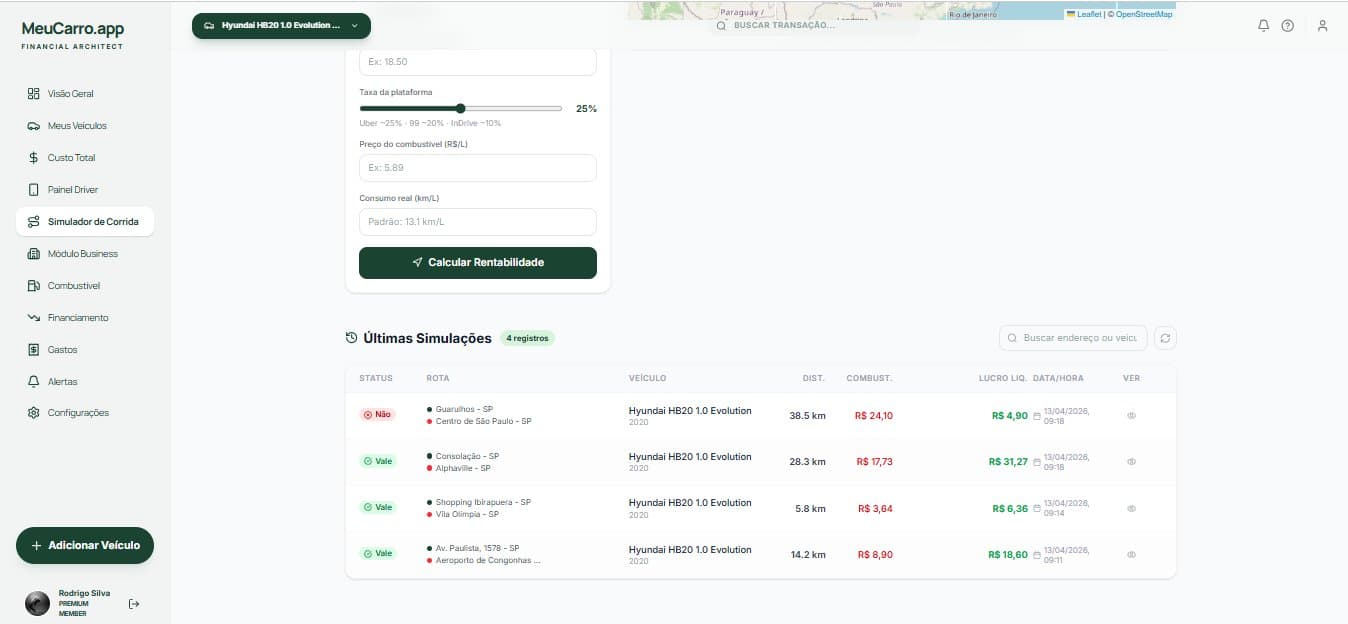Click the input with placeholder Ex: 18.50
Screen dimensions: 1348x624
(x=478, y=62)
